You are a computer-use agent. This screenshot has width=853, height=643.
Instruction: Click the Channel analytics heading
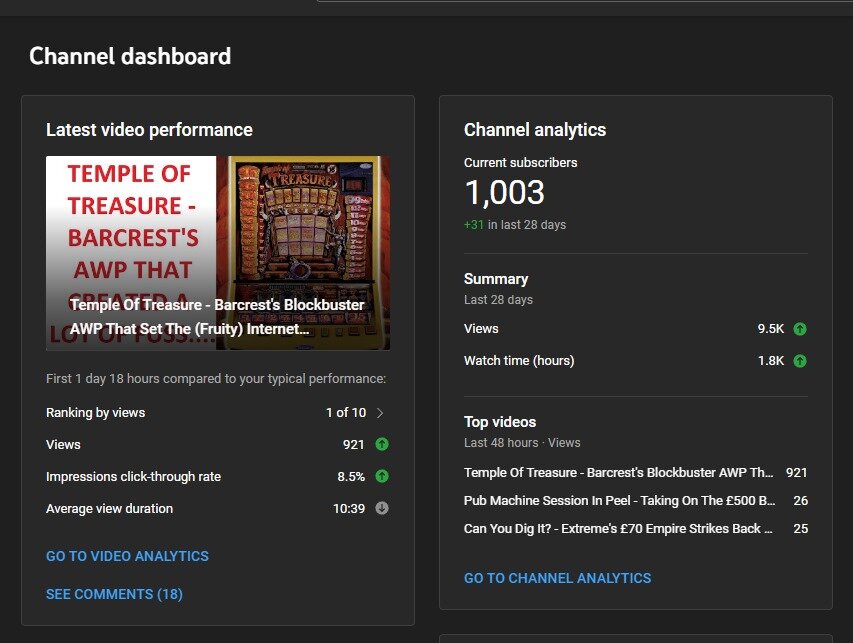(535, 130)
